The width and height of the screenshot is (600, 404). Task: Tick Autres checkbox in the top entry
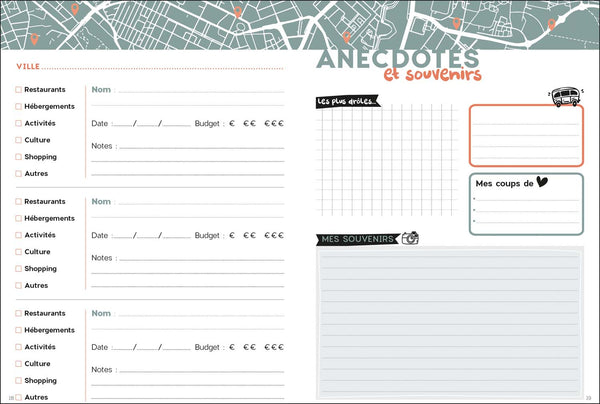[18, 174]
